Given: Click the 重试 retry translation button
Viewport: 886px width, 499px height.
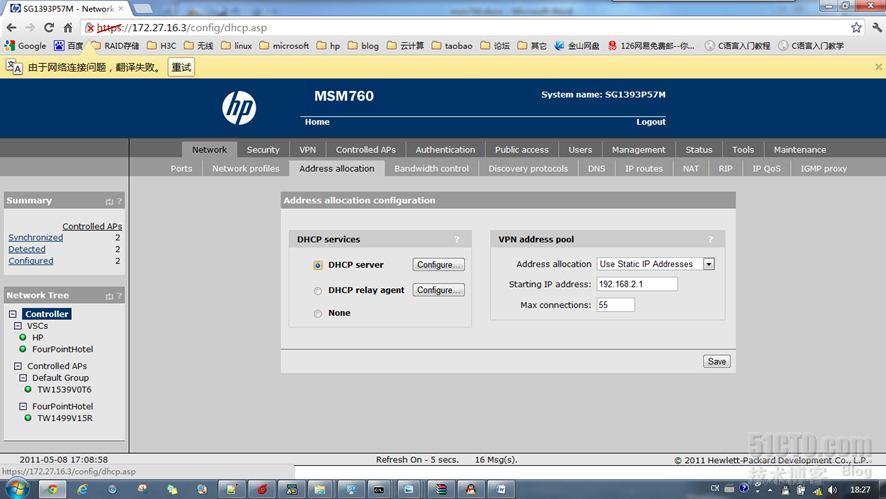Looking at the screenshot, I should click(x=181, y=67).
